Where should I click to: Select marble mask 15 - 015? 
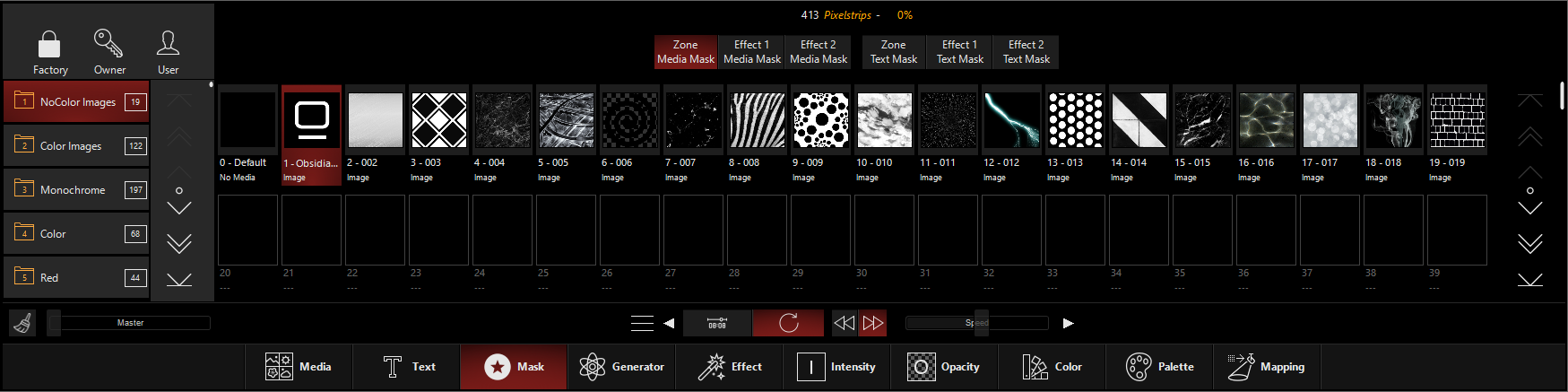pyautogui.click(x=1203, y=135)
